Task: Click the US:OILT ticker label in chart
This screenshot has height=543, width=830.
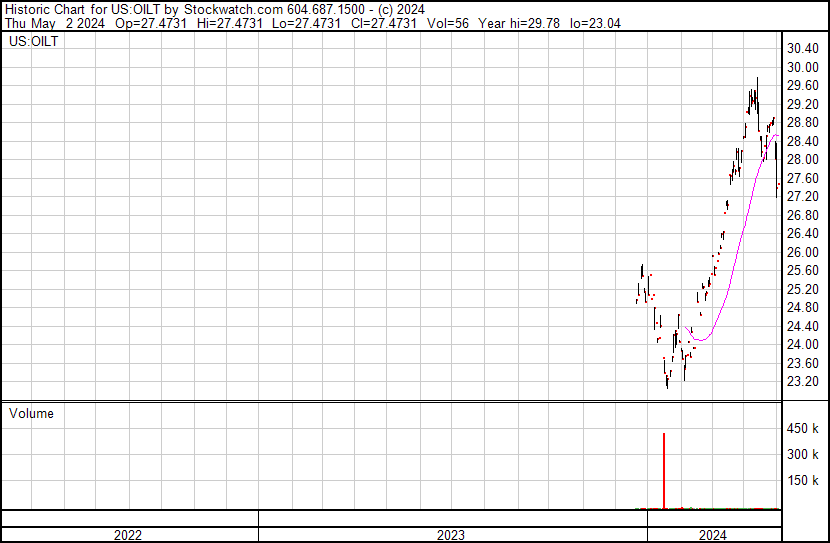Action: point(34,41)
